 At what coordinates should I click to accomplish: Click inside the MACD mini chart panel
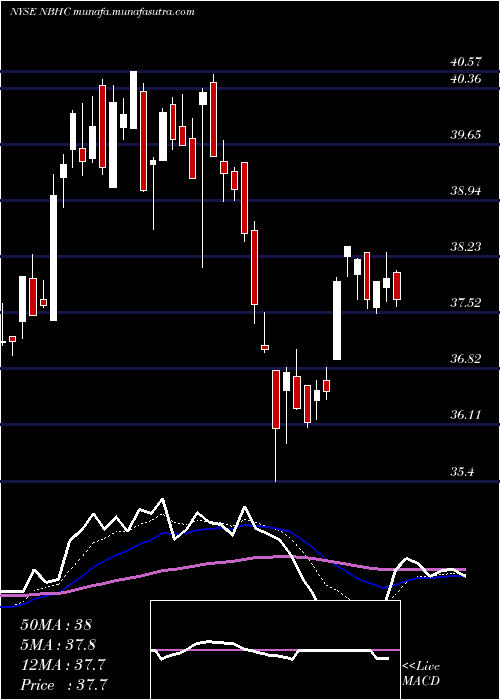275,650
